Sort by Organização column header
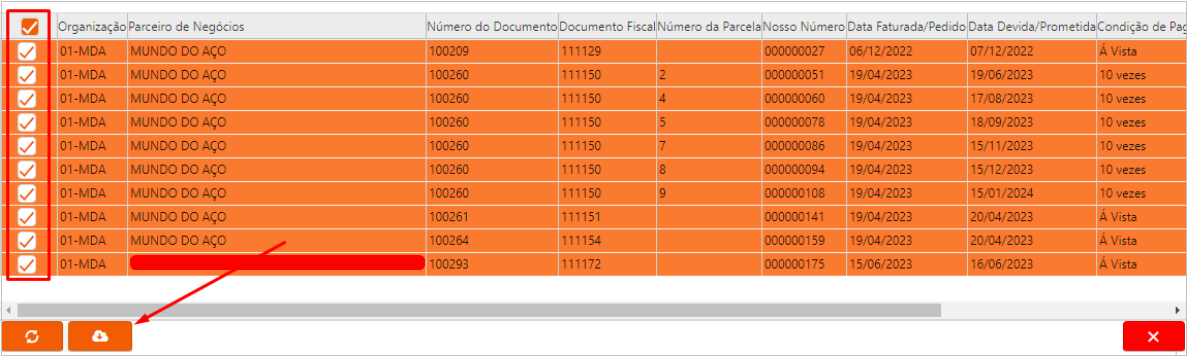This screenshot has width=1190, height=364. [x=92, y=27]
